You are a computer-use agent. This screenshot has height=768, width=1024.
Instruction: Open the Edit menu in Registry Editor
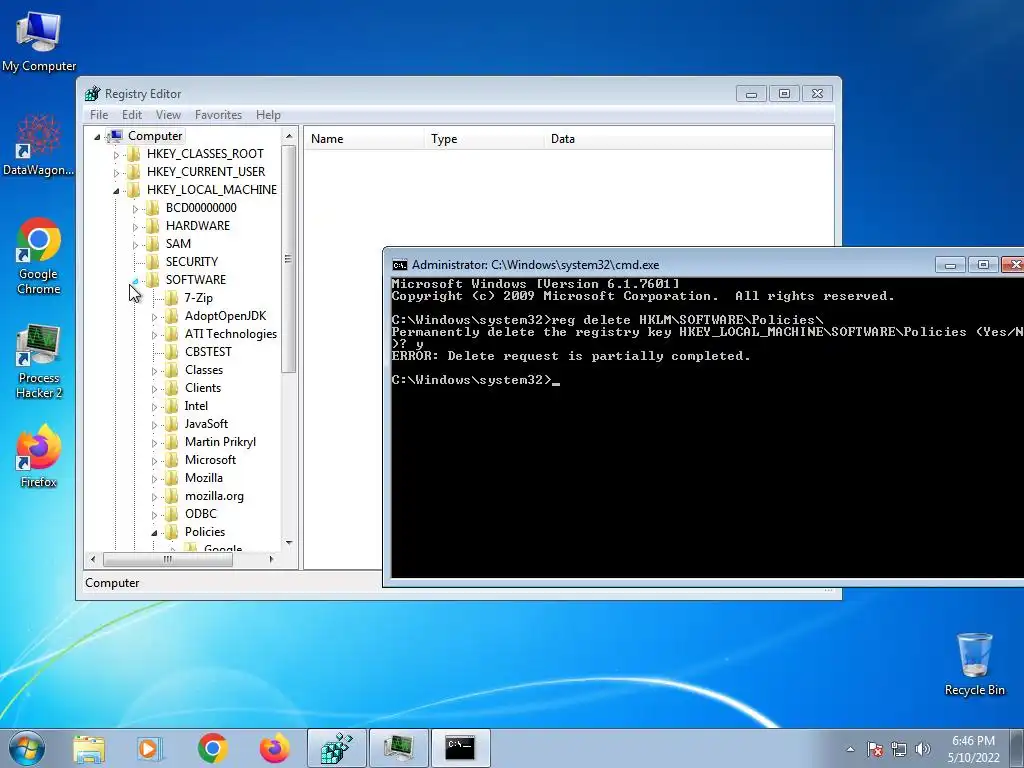[132, 115]
